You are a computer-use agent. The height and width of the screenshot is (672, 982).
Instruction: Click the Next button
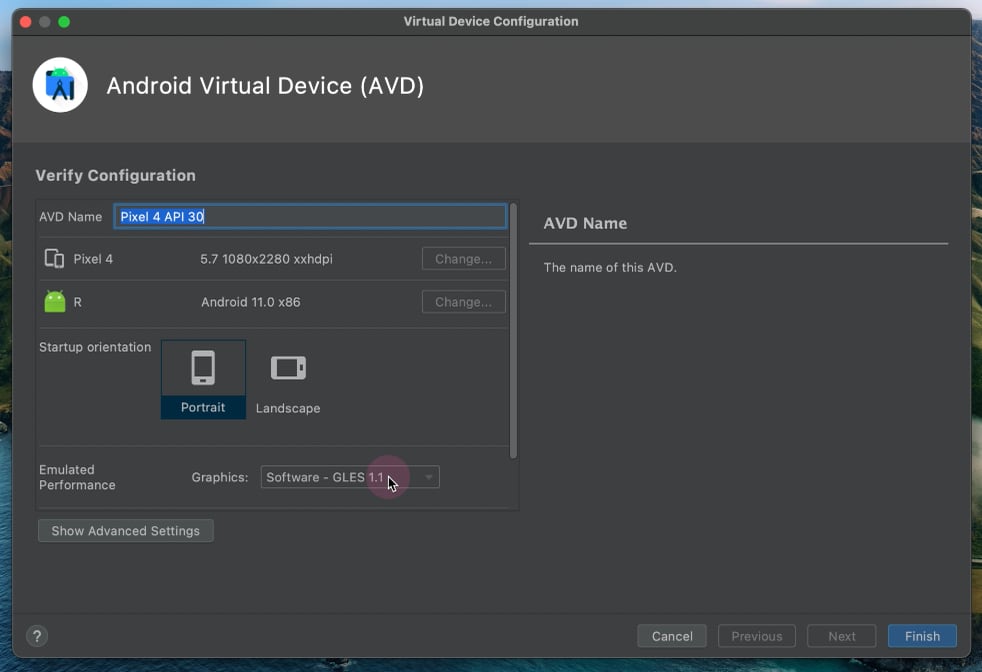[842, 636]
